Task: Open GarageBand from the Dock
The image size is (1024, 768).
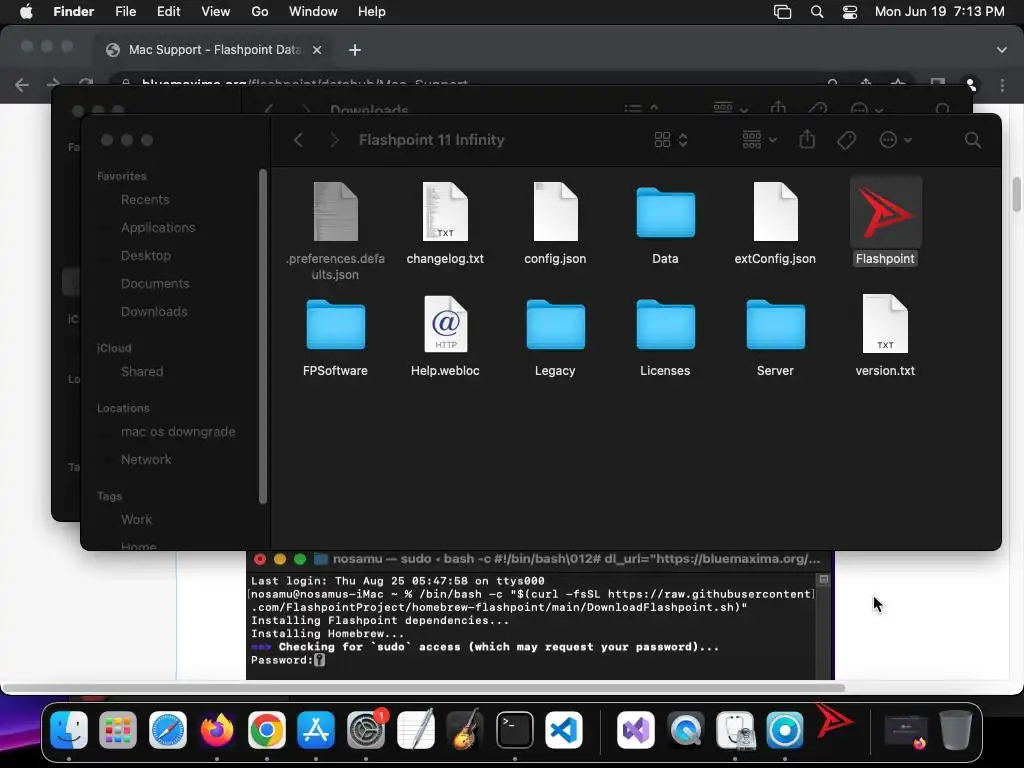Action: click(465, 729)
